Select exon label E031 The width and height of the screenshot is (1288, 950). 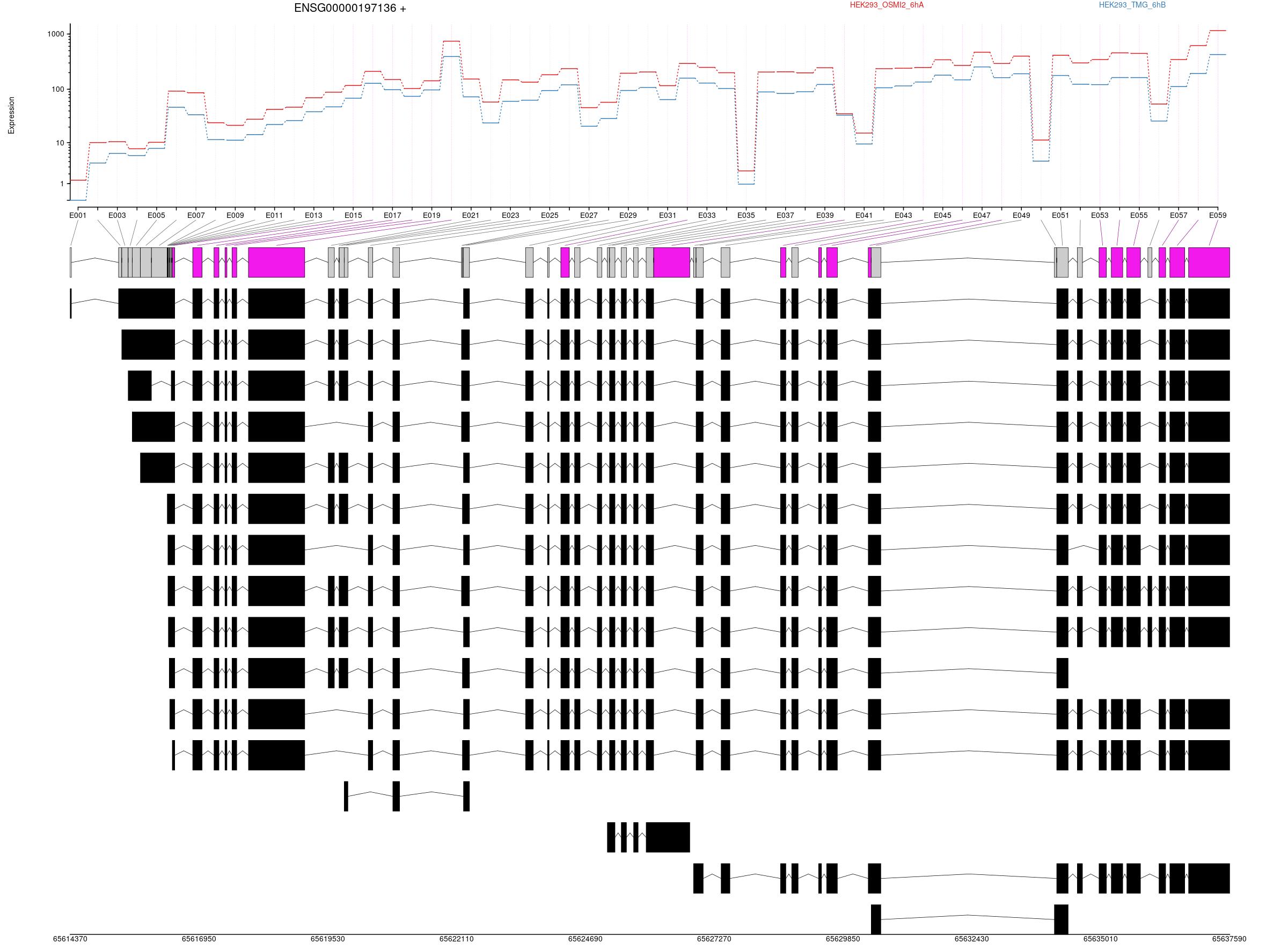click(668, 216)
